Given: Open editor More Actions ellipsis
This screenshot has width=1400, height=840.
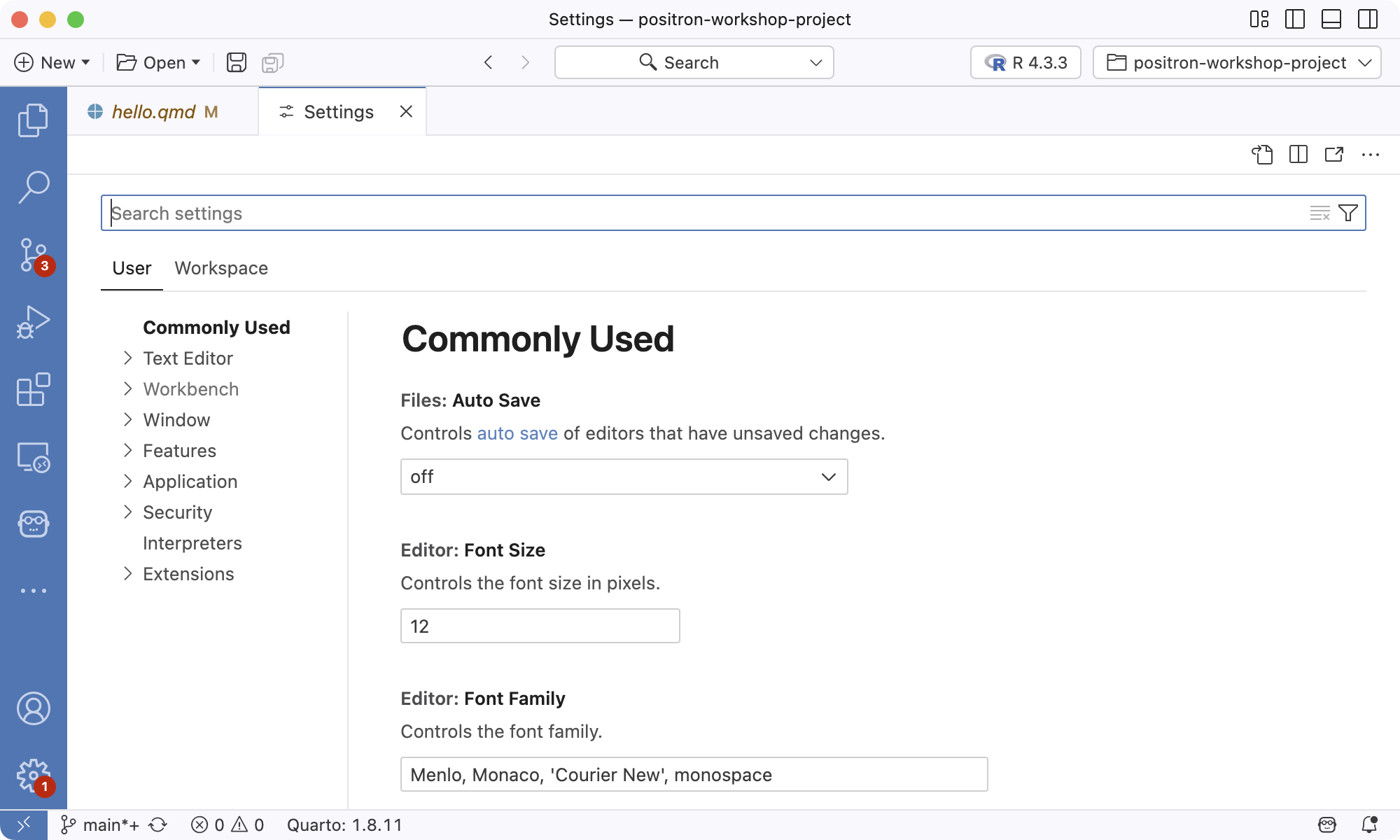Looking at the screenshot, I should coord(1371,154).
